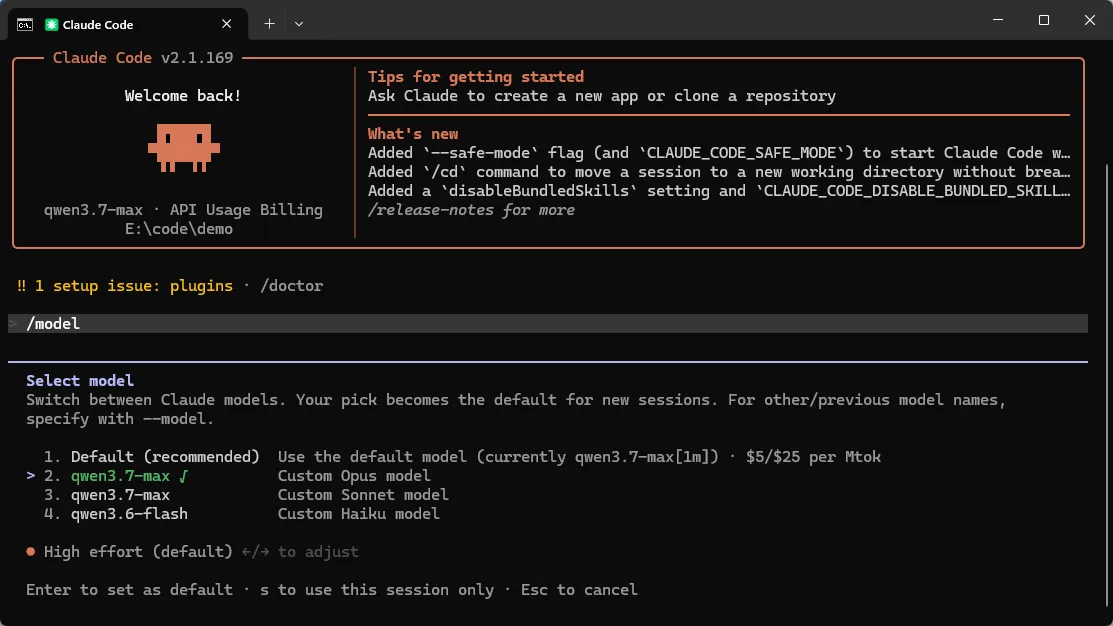This screenshot has height=626, width=1113.
Task: Click the green Claude Code tab icon
Action: pyautogui.click(x=51, y=24)
